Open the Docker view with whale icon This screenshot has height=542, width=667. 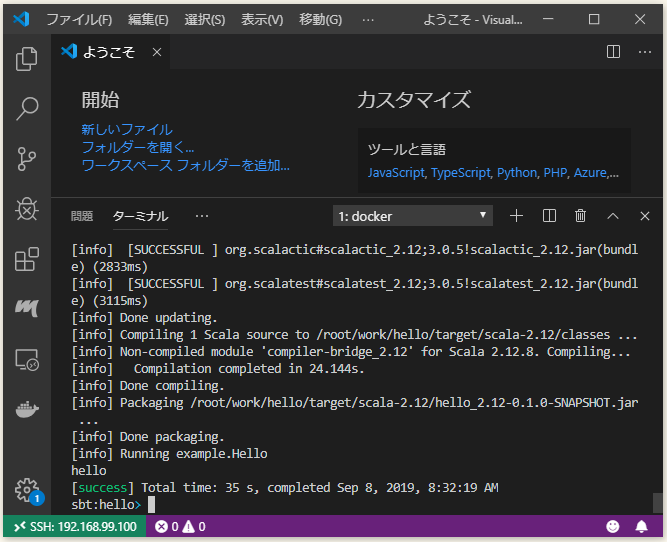pyautogui.click(x=27, y=409)
